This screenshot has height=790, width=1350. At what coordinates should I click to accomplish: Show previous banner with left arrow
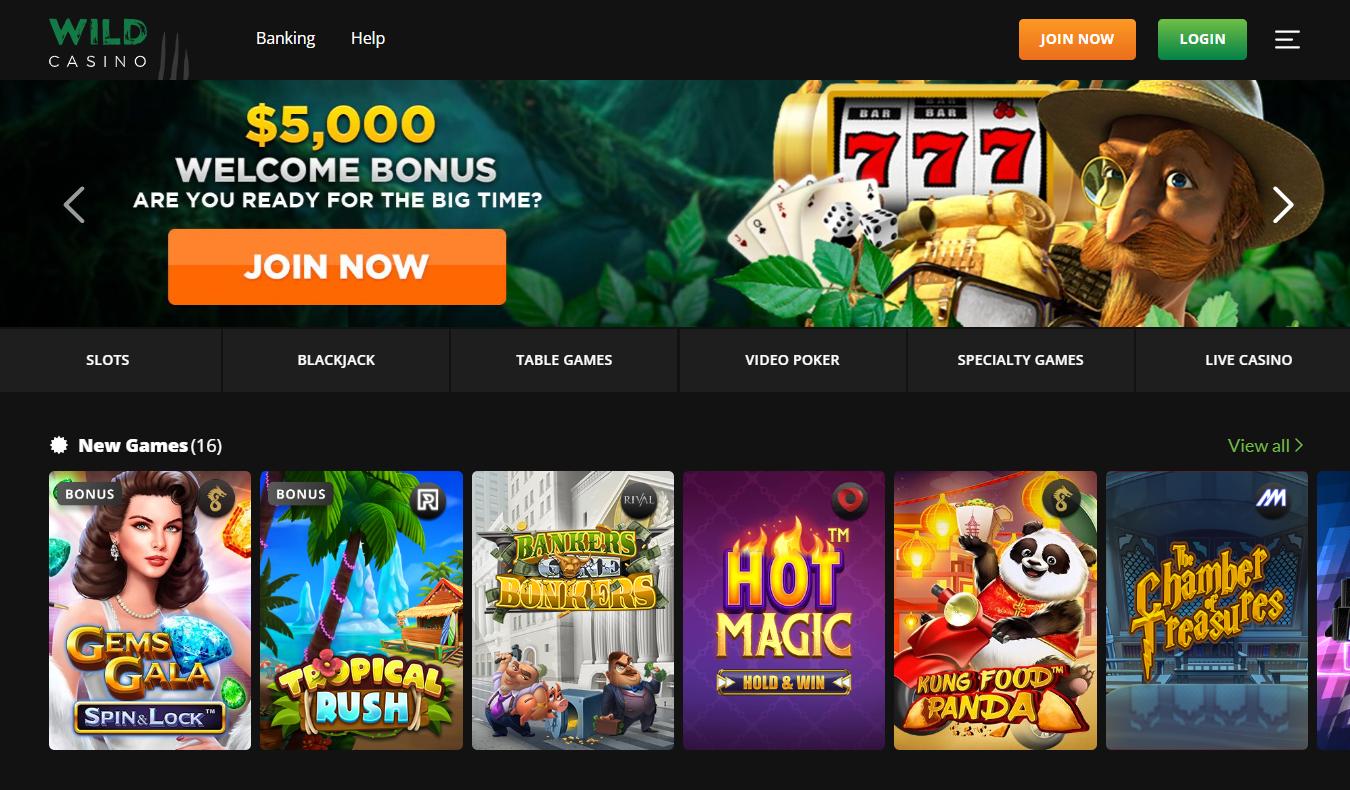(x=74, y=205)
